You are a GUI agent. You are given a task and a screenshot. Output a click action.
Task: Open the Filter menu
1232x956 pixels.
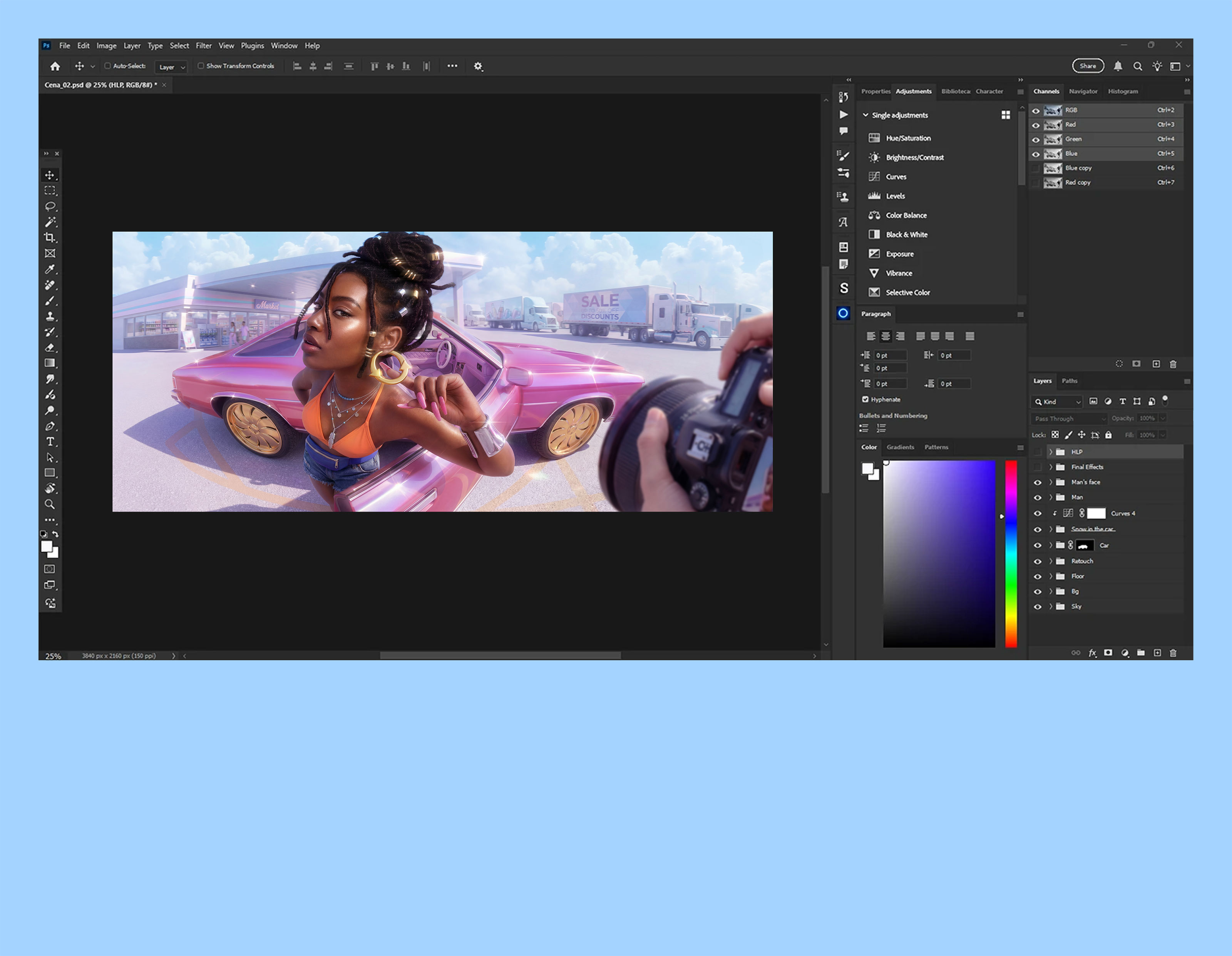point(204,46)
